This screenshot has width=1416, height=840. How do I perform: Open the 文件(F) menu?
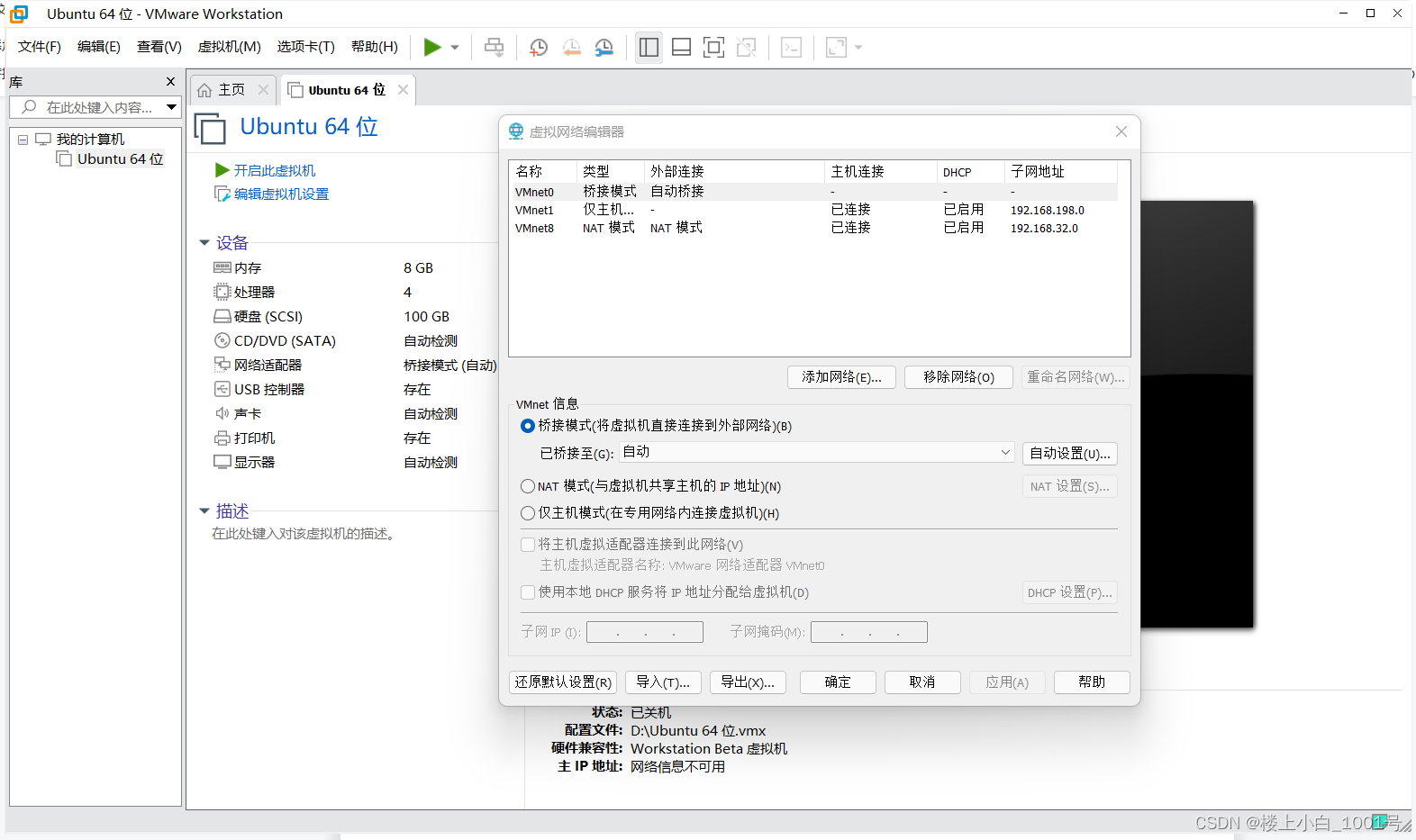pos(40,47)
